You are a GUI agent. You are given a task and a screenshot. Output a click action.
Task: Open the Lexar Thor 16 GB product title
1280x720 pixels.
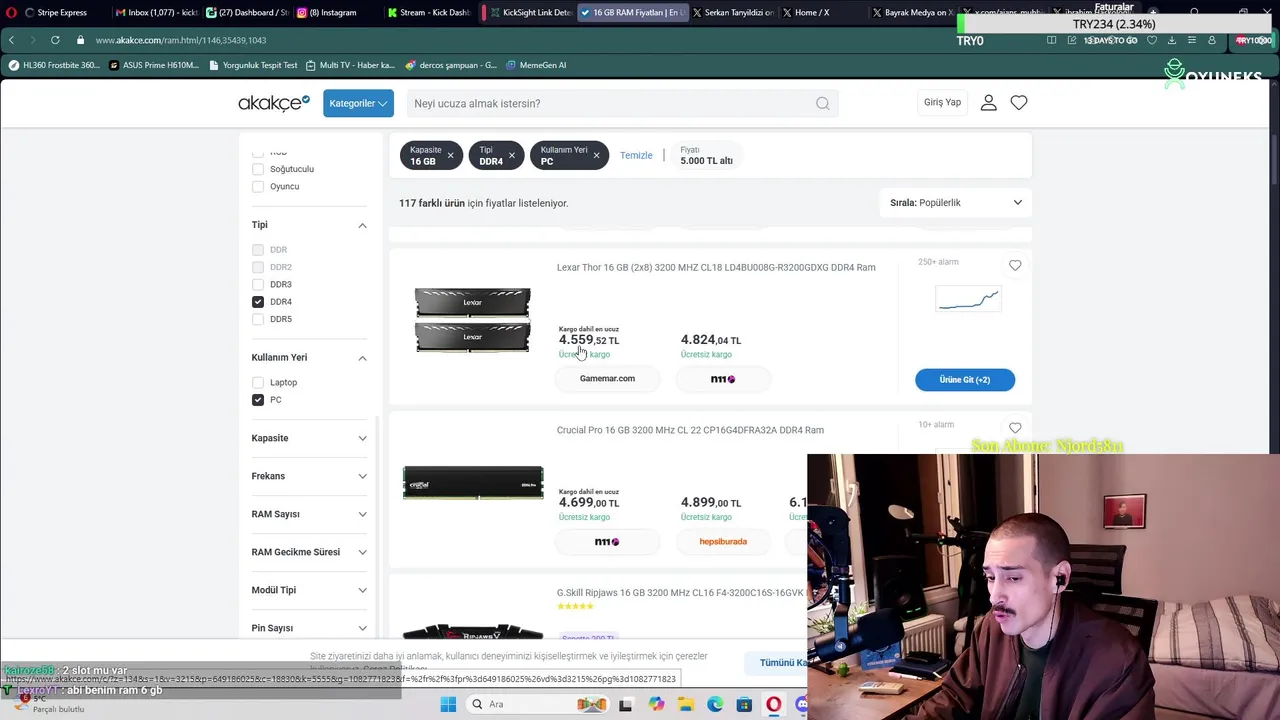pyautogui.click(x=716, y=267)
